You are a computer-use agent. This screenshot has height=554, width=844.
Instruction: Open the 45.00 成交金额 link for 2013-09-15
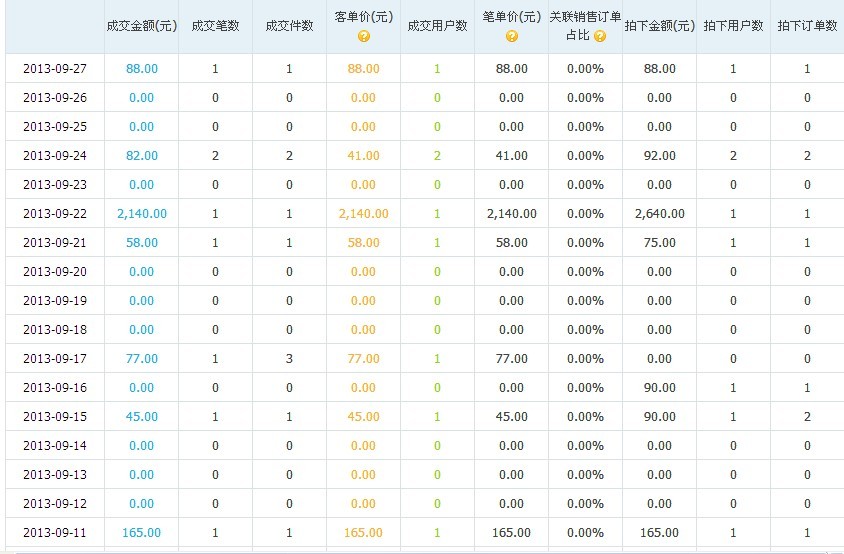click(x=142, y=417)
